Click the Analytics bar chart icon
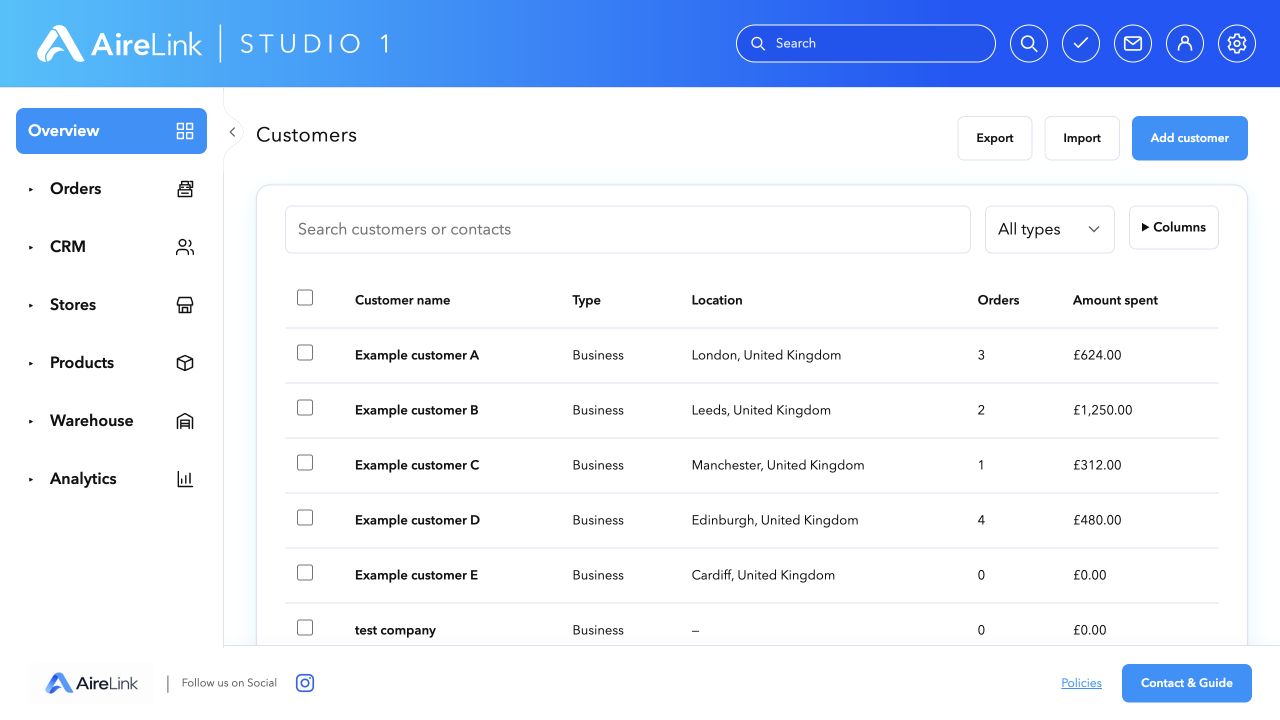The width and height of the screenshot is (1280, 720). pyautogui.click(x=185, y=479)
